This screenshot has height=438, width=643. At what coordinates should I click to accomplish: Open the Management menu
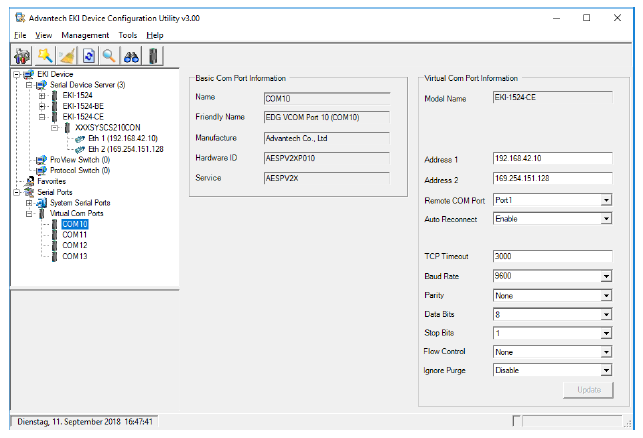point(85,35)
